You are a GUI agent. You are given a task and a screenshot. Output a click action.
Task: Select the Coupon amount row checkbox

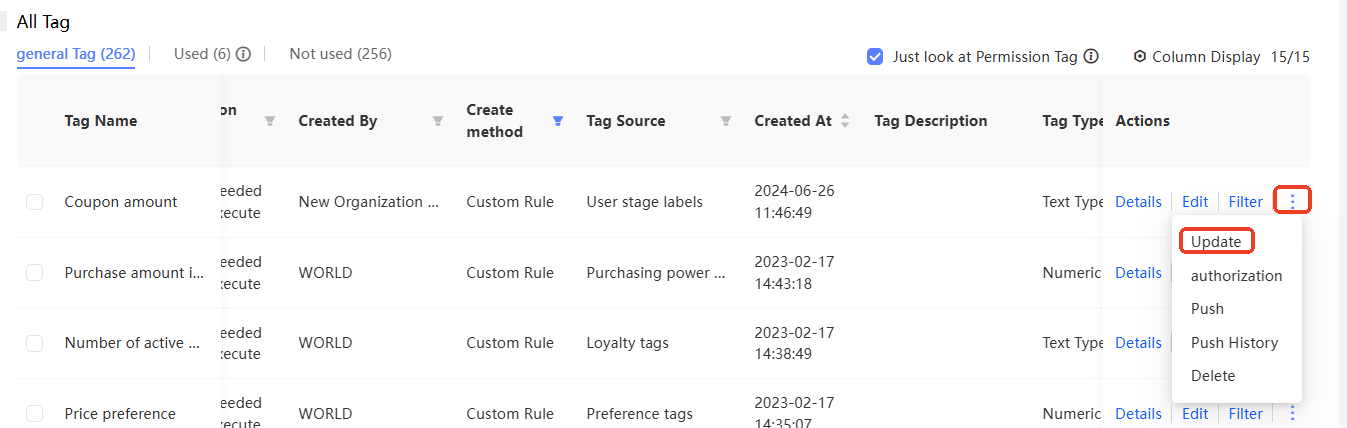point(35,202)
